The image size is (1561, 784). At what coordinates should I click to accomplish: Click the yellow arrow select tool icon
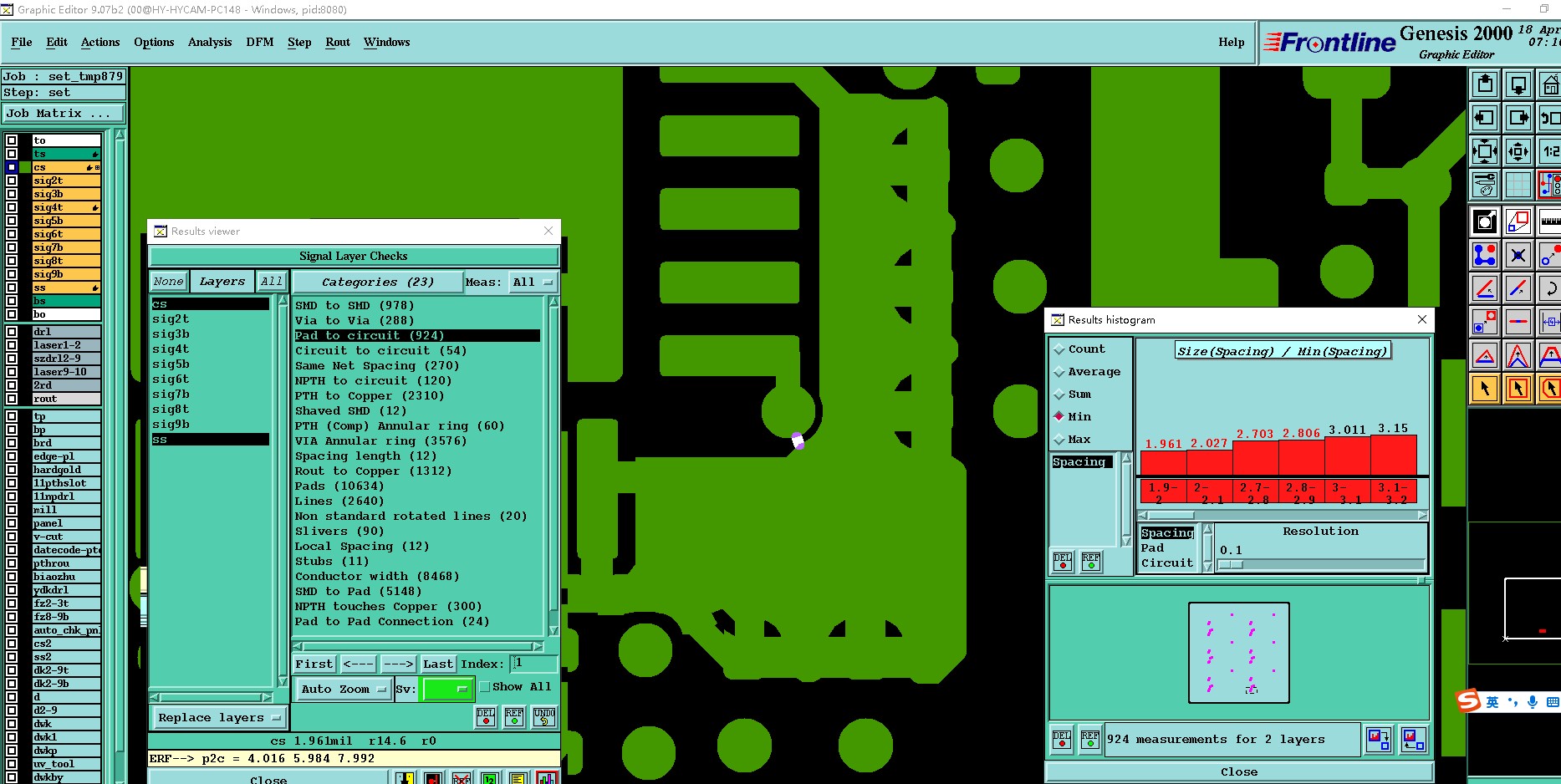click(x=1485, y=389)
